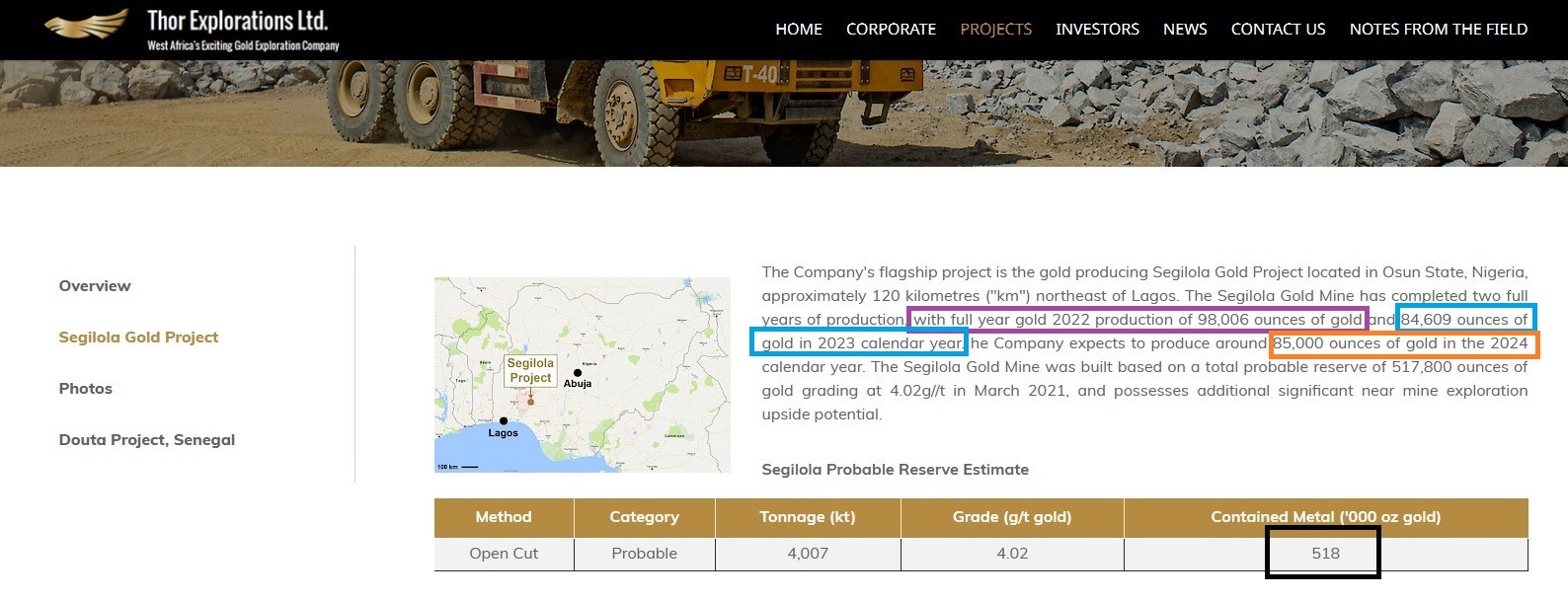This screenshot has height=601, width=1568.
Task: Click '85,000 ounces of gold in the 2024'
Action: [x=1400, y=343]
